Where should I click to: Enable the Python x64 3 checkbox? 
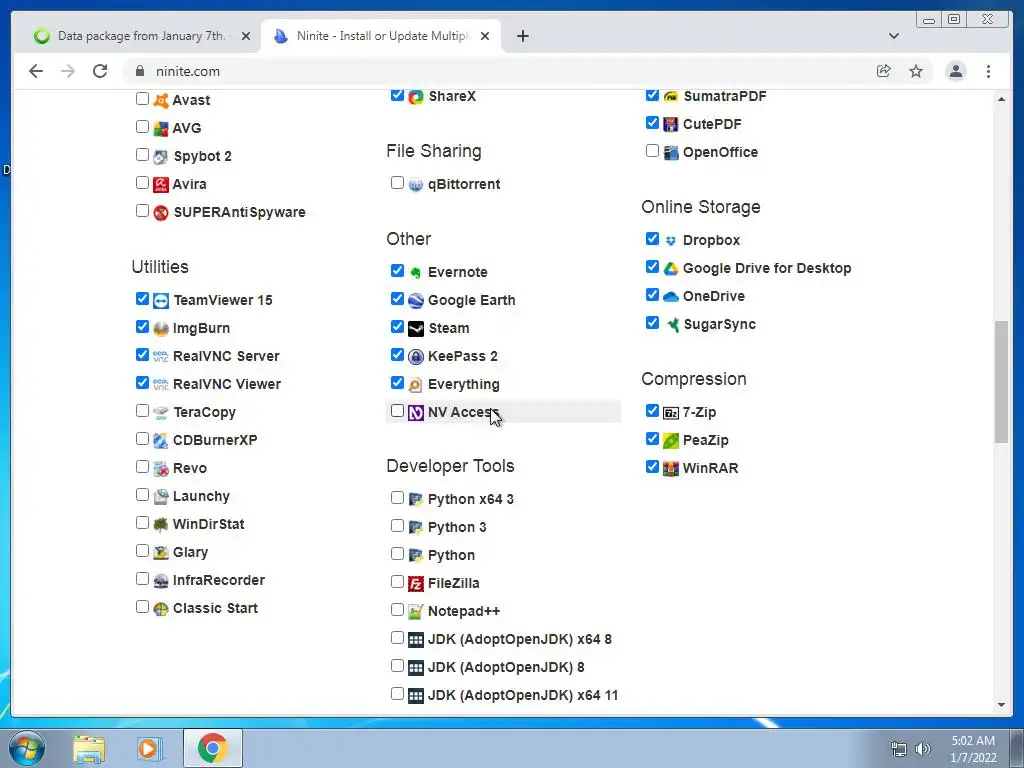[397, 498]
